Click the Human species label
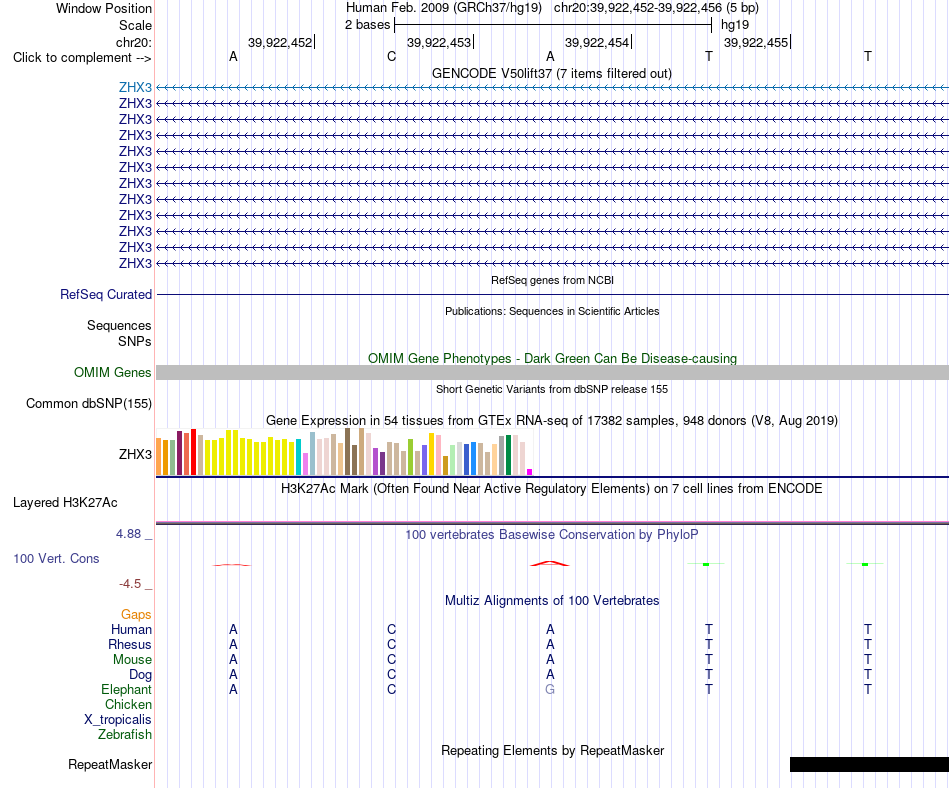Screen dimensions: 950x788 (x=131, y=630)
